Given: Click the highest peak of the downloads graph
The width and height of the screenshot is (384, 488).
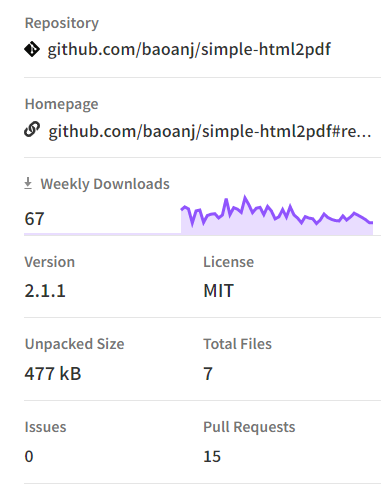Looking at the screenshot, I should pos(245,197).
